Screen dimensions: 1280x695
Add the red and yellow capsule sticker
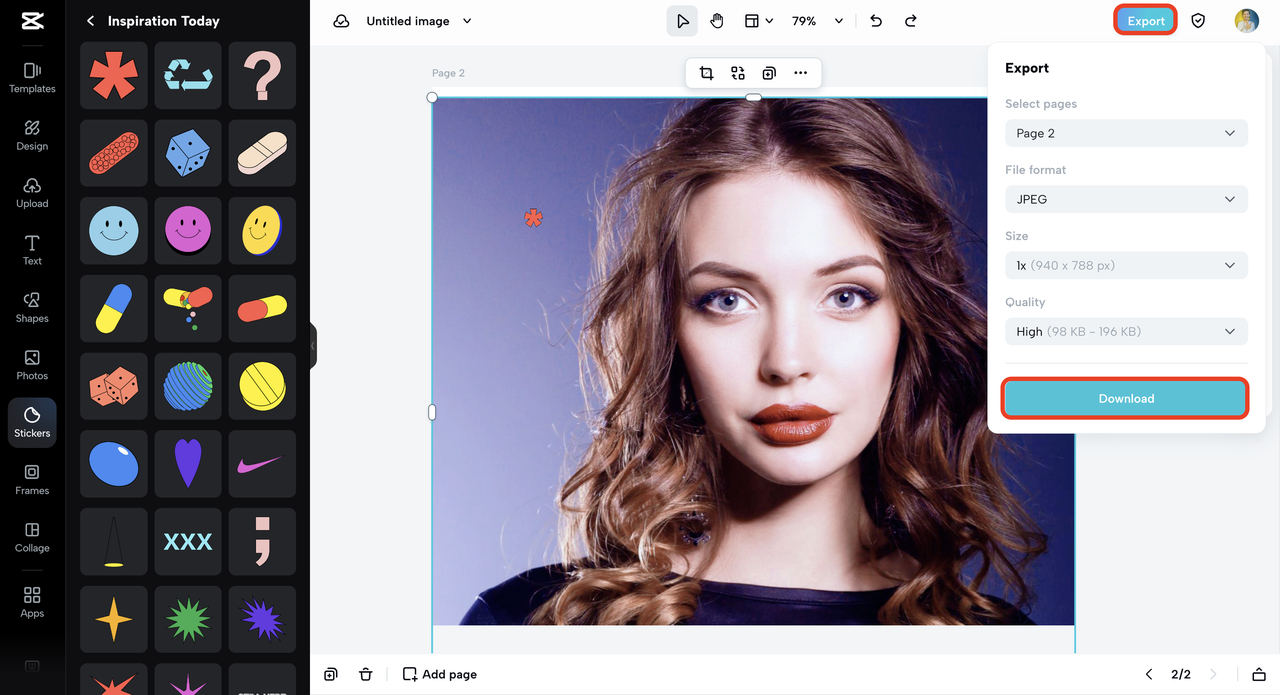click(262, 309)
